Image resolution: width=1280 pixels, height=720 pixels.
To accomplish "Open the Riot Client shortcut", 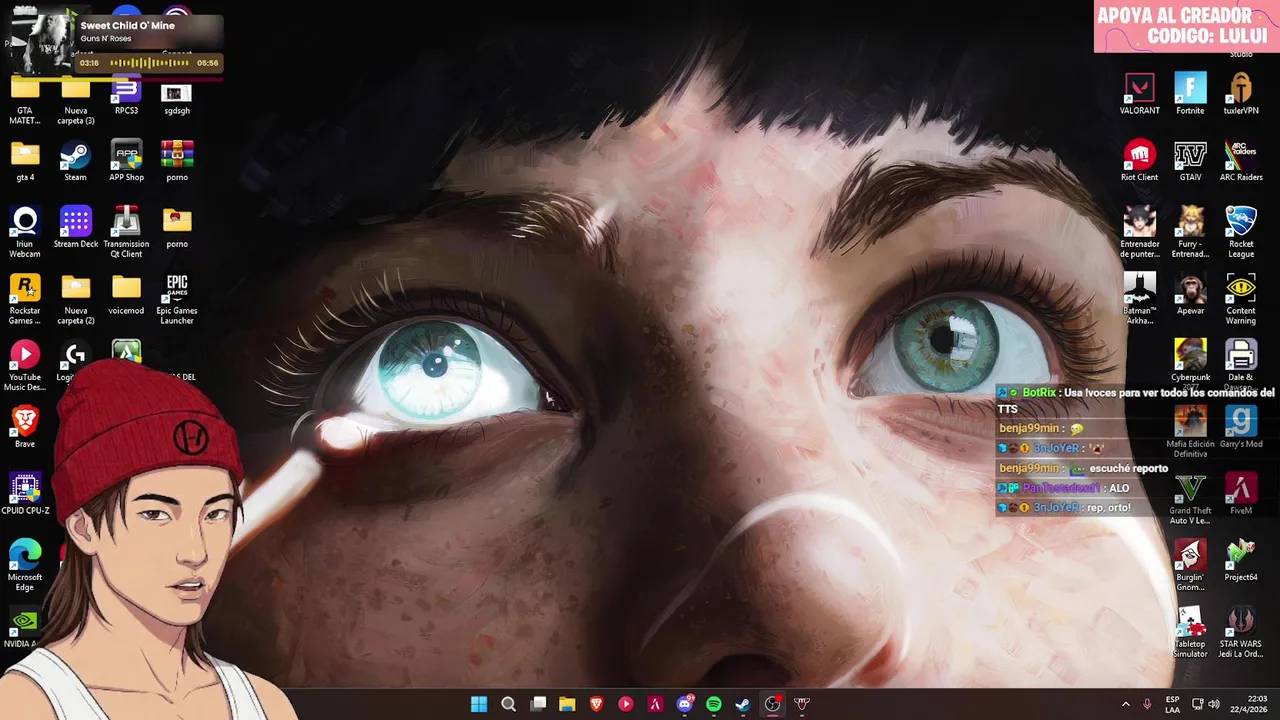I will (1139, 161).
